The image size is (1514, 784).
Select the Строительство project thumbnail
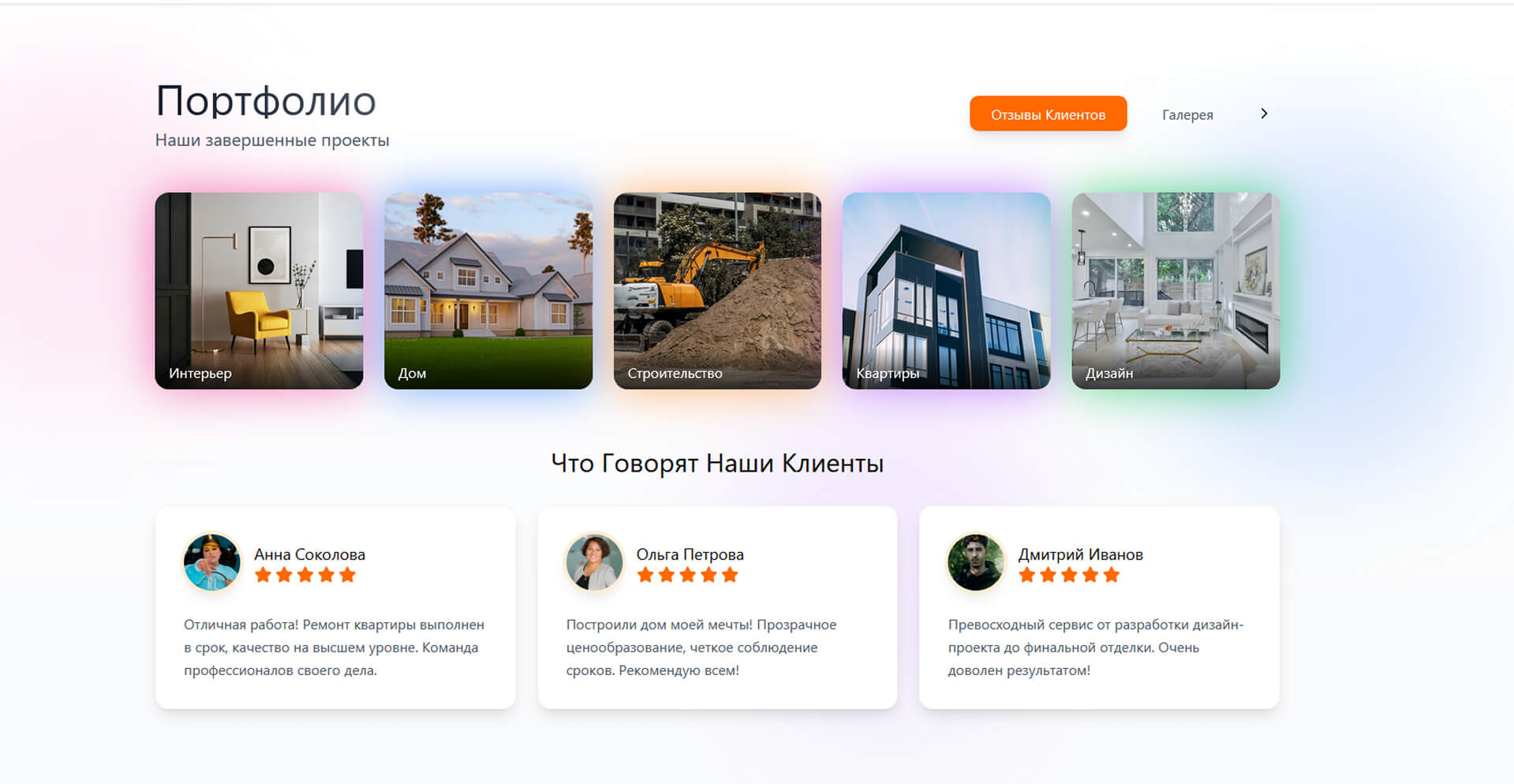pos(717,290)
